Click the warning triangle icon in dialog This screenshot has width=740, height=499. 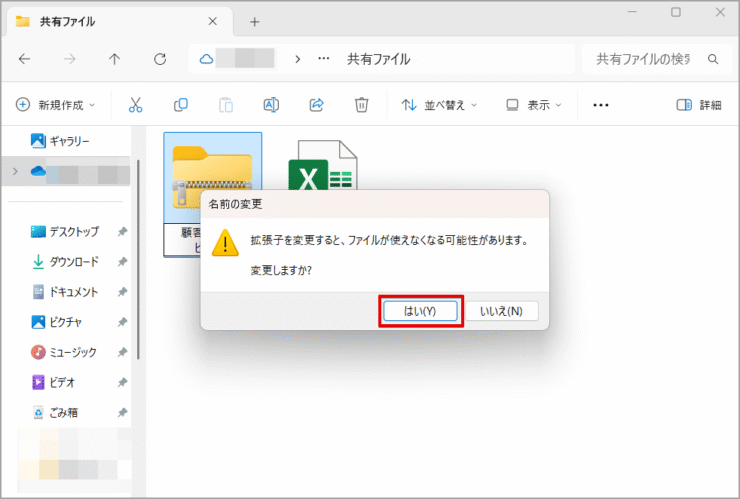click(225, 243)
